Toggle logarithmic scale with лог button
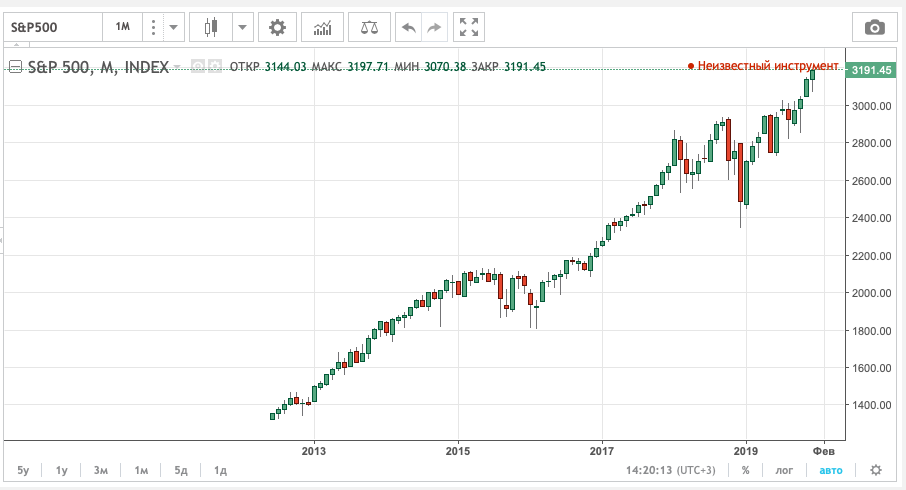This screenshot has width=906, height=490. 784,470
